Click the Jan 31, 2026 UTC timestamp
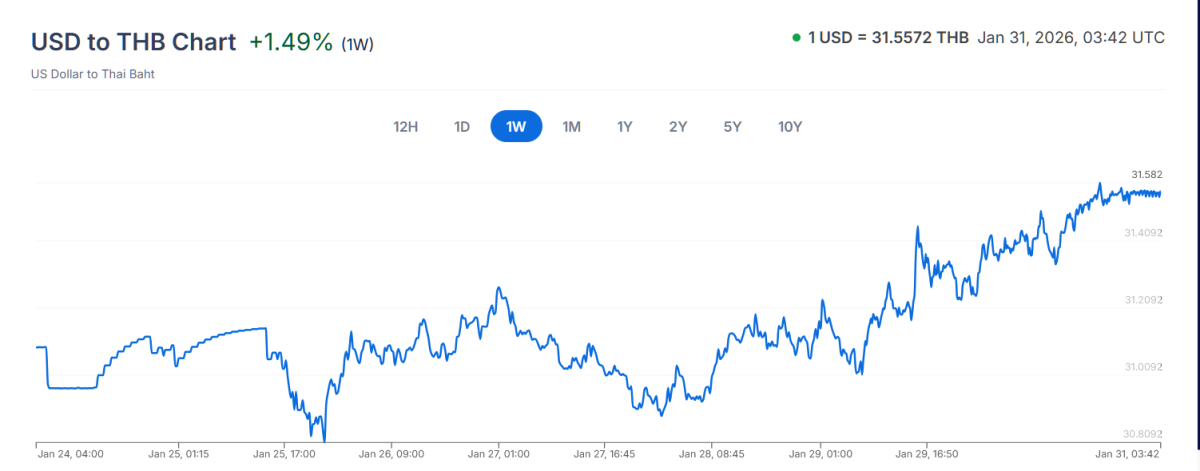 (x=1071, y=38)
